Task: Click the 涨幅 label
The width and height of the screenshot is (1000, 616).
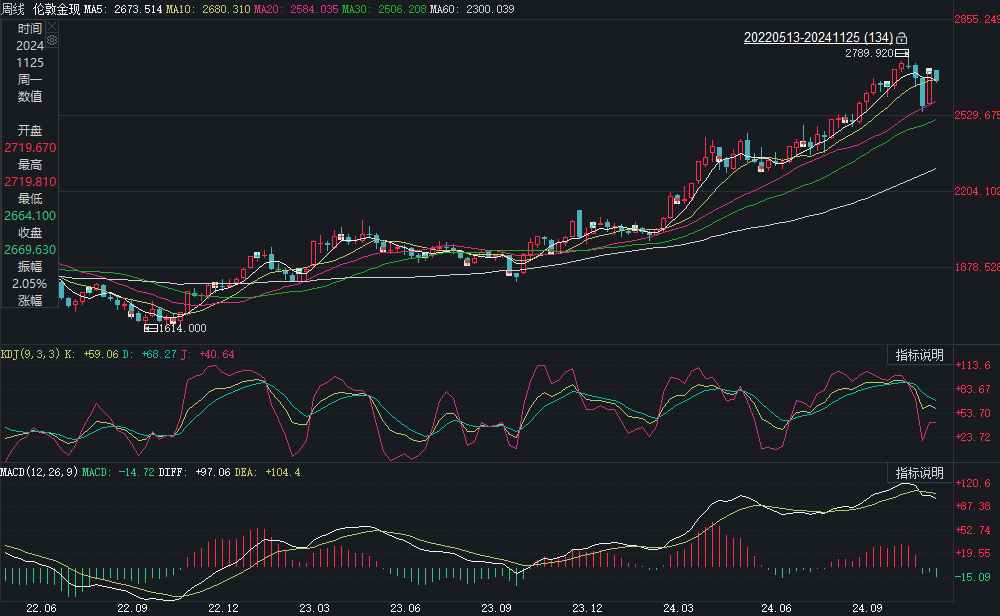Action: click(30, 300)
